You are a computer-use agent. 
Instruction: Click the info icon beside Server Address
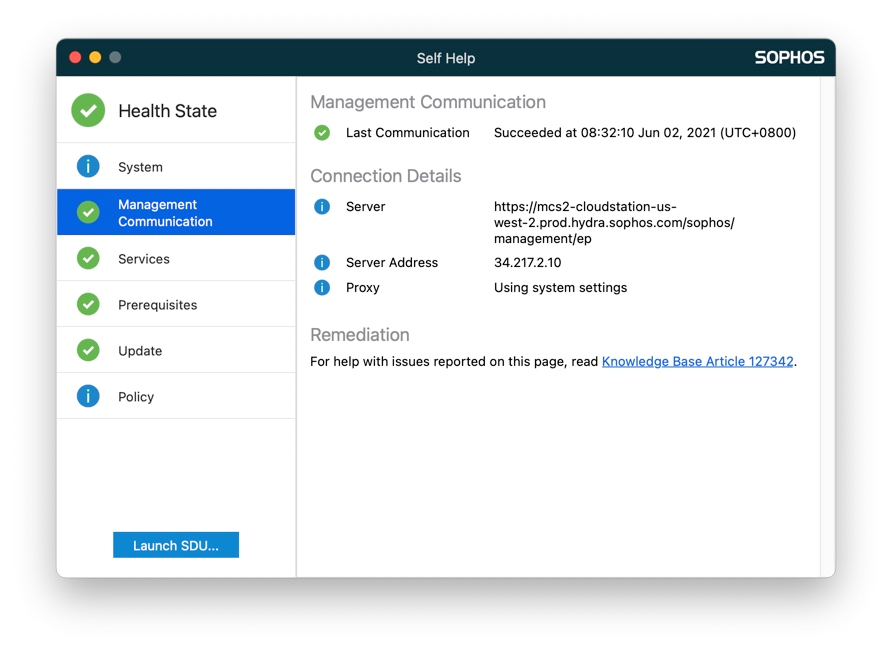[x=321, y=262]
